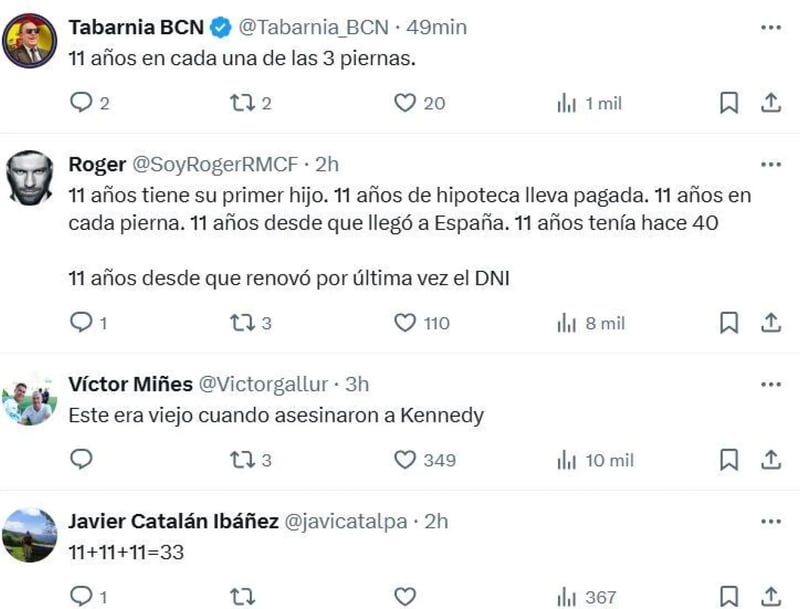
Task: View analytics on Roger's 8 mil views tweet
Action: pyautogui.click(x=567, y=322)
